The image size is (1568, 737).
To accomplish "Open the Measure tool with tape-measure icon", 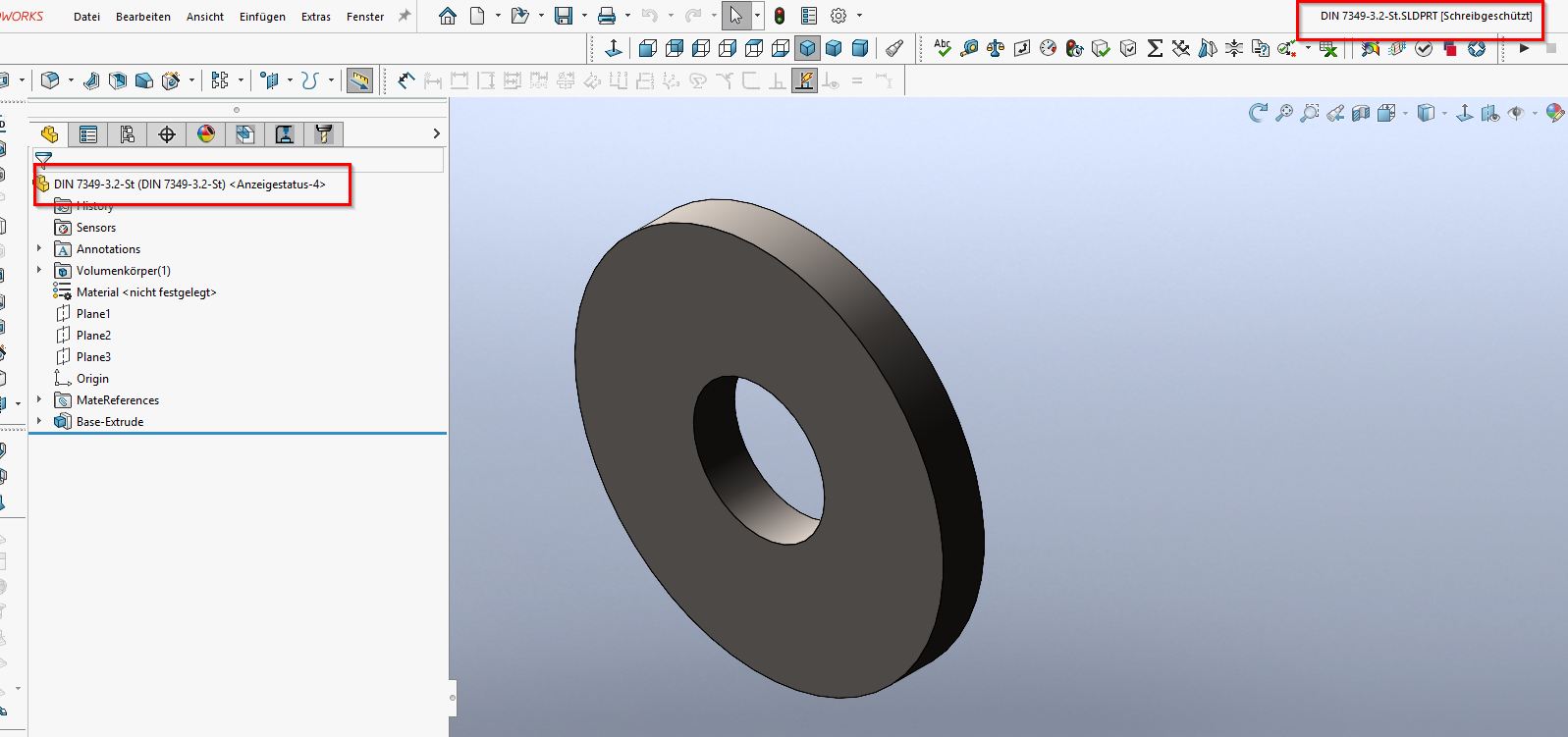I will coord(969,48).
